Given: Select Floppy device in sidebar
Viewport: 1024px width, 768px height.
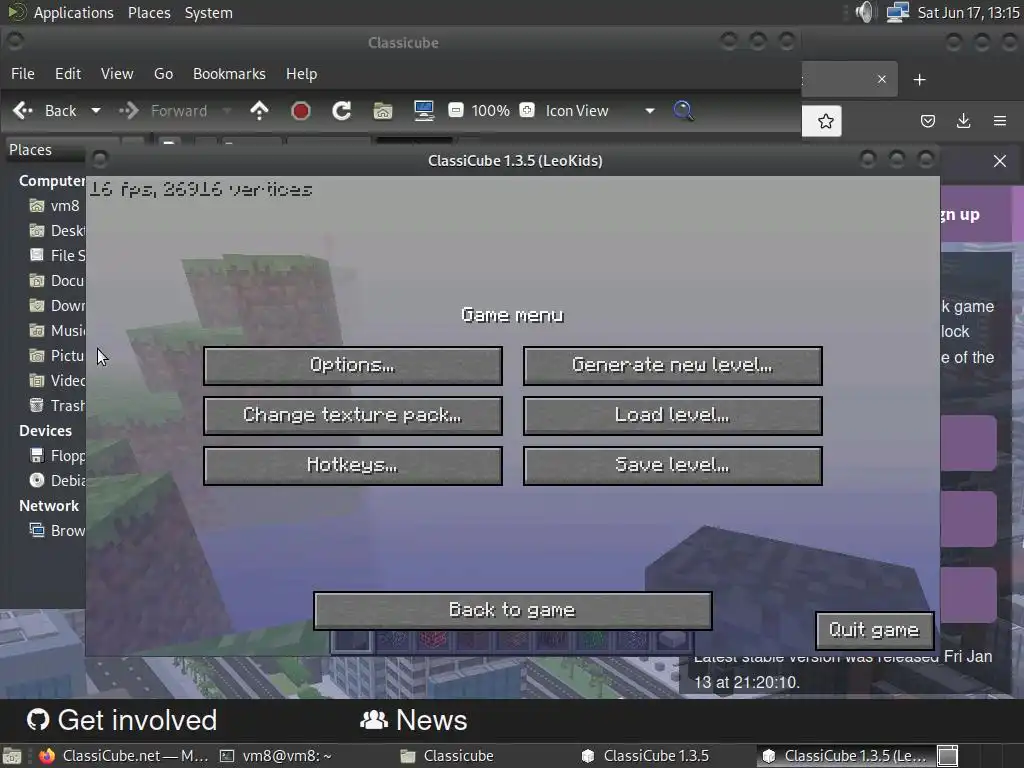Looking at the screenshot, I should 57,456.
